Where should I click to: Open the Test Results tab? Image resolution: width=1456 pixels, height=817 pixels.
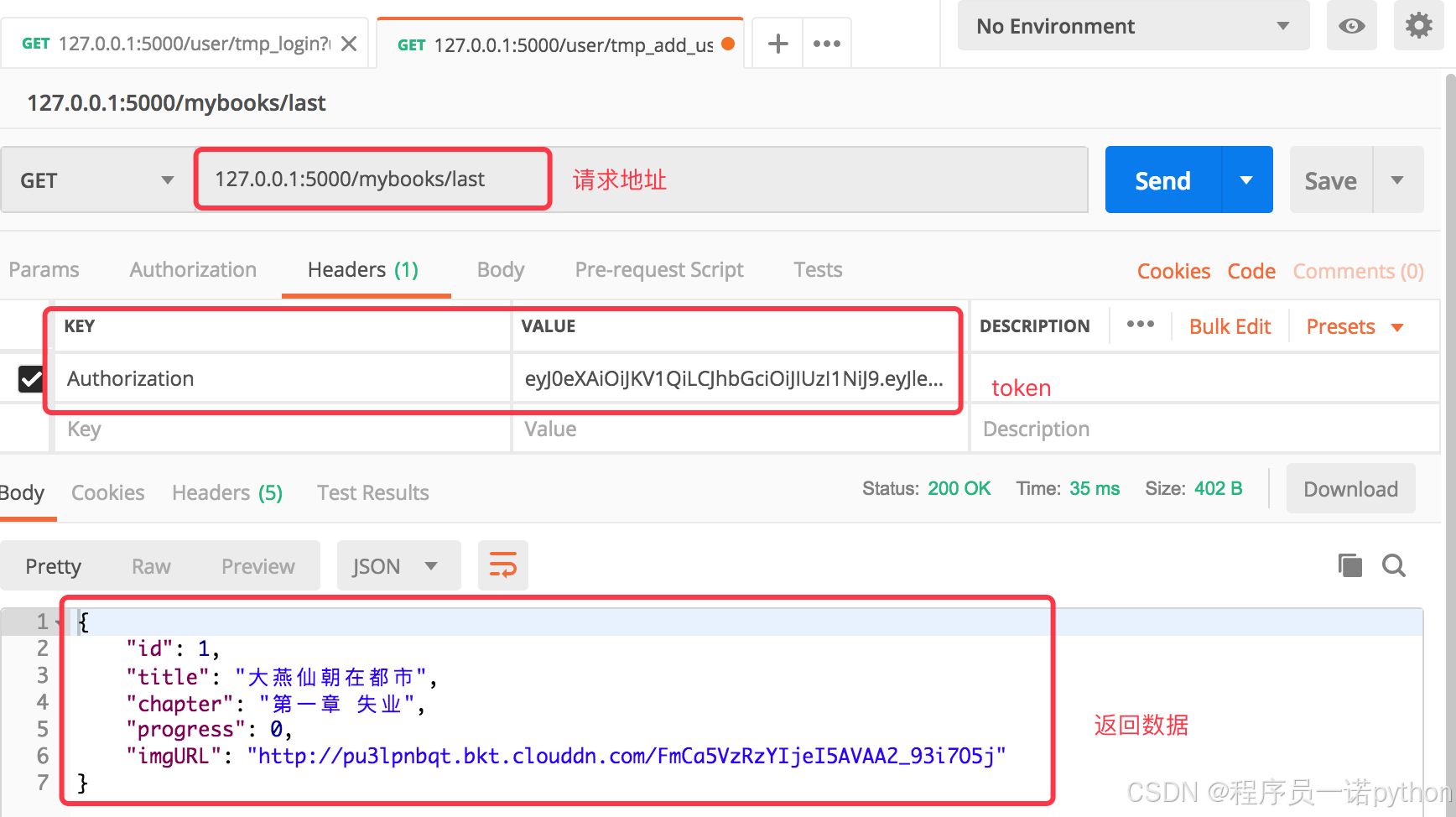point(373,493)
